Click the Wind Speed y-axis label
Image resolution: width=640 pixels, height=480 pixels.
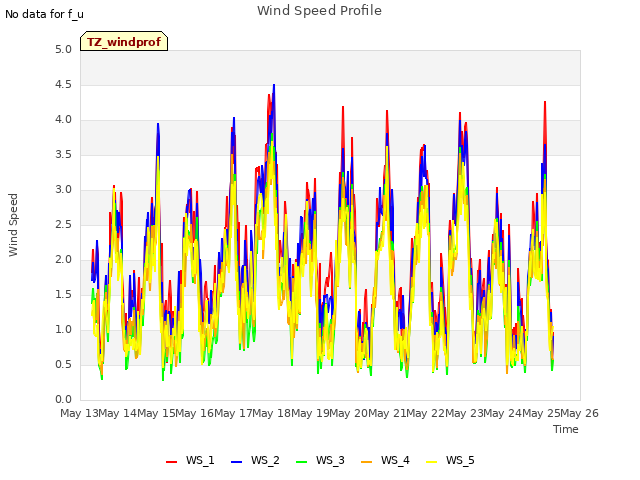pos(13,225)
